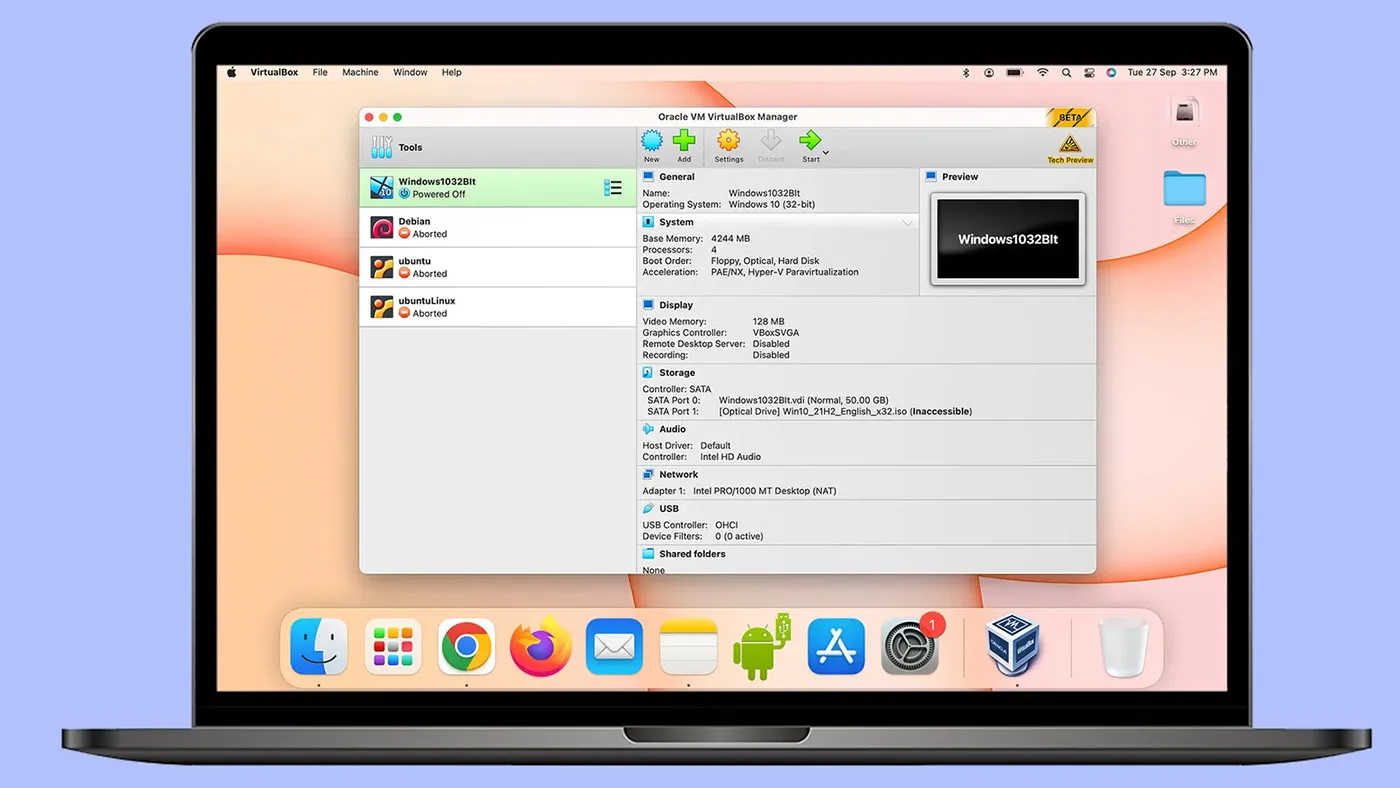Click the Tech Preview warning icon
Image resolution: width=1400 pixels, height=788 pixels.
pyautogui.click(x=1070, y=145)
